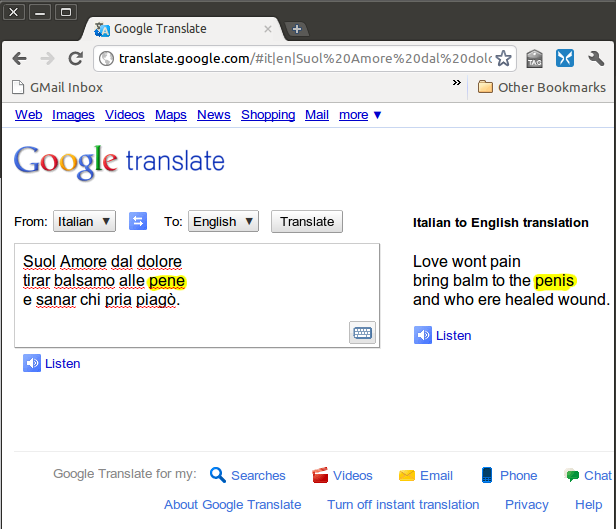Swap the source and target languages
The width and height of the screenshot is (616, 529).
coord(138,221)
